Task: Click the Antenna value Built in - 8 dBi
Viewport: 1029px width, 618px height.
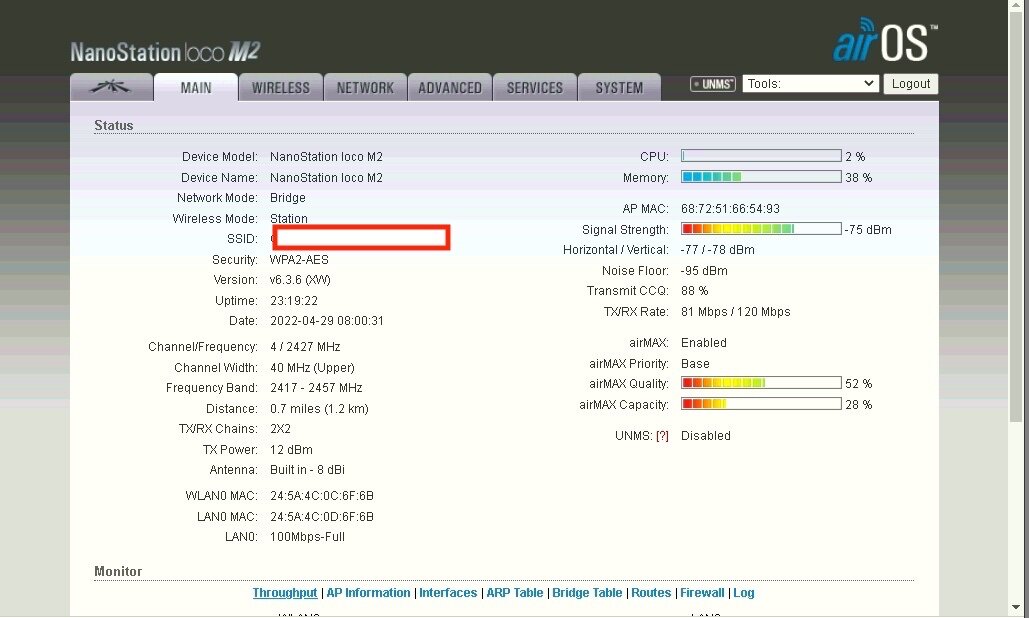Action: pyautogui.click(x=307, y=470)
